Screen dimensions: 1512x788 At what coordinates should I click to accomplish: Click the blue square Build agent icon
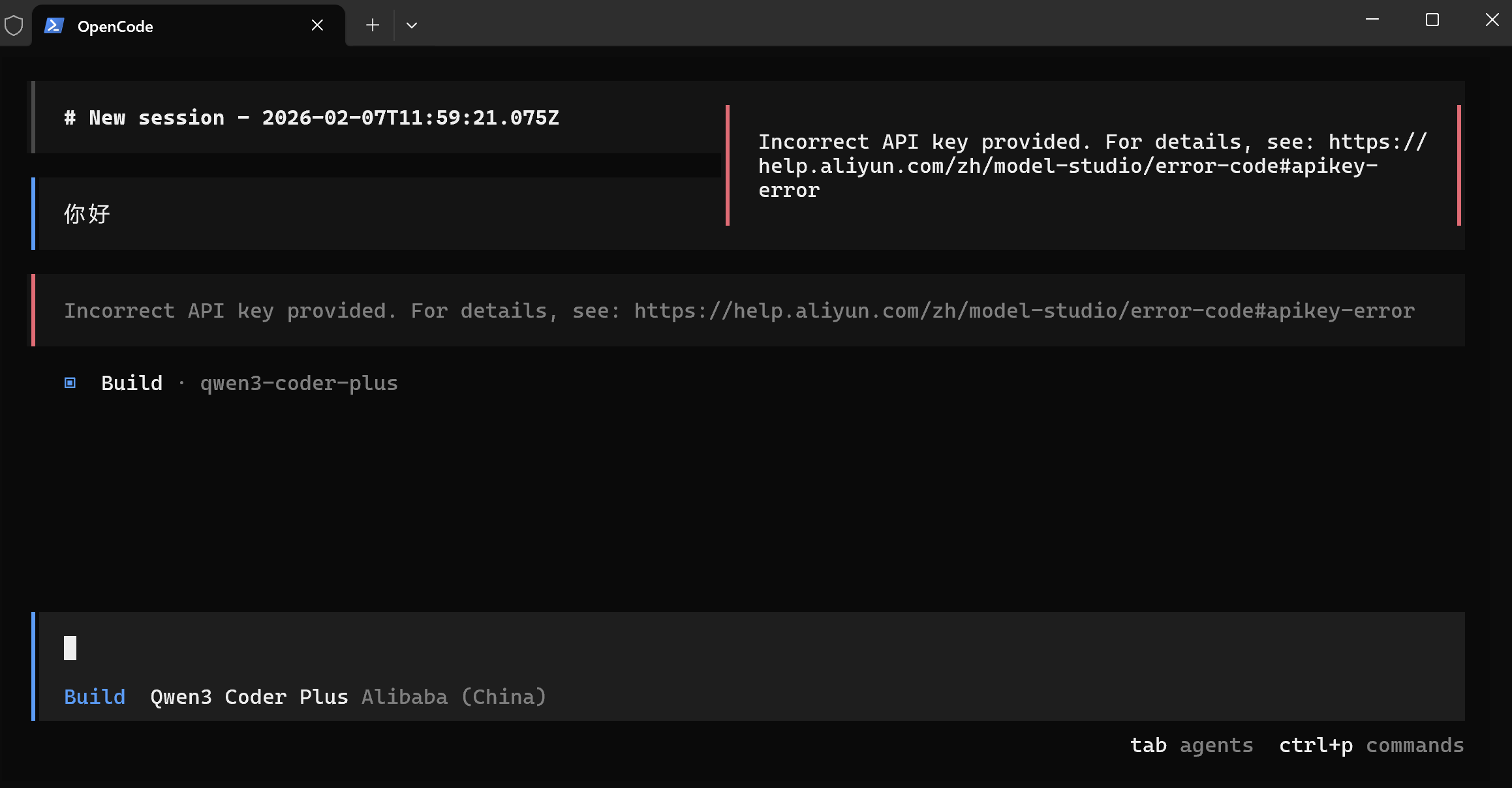tap(70, 383)
